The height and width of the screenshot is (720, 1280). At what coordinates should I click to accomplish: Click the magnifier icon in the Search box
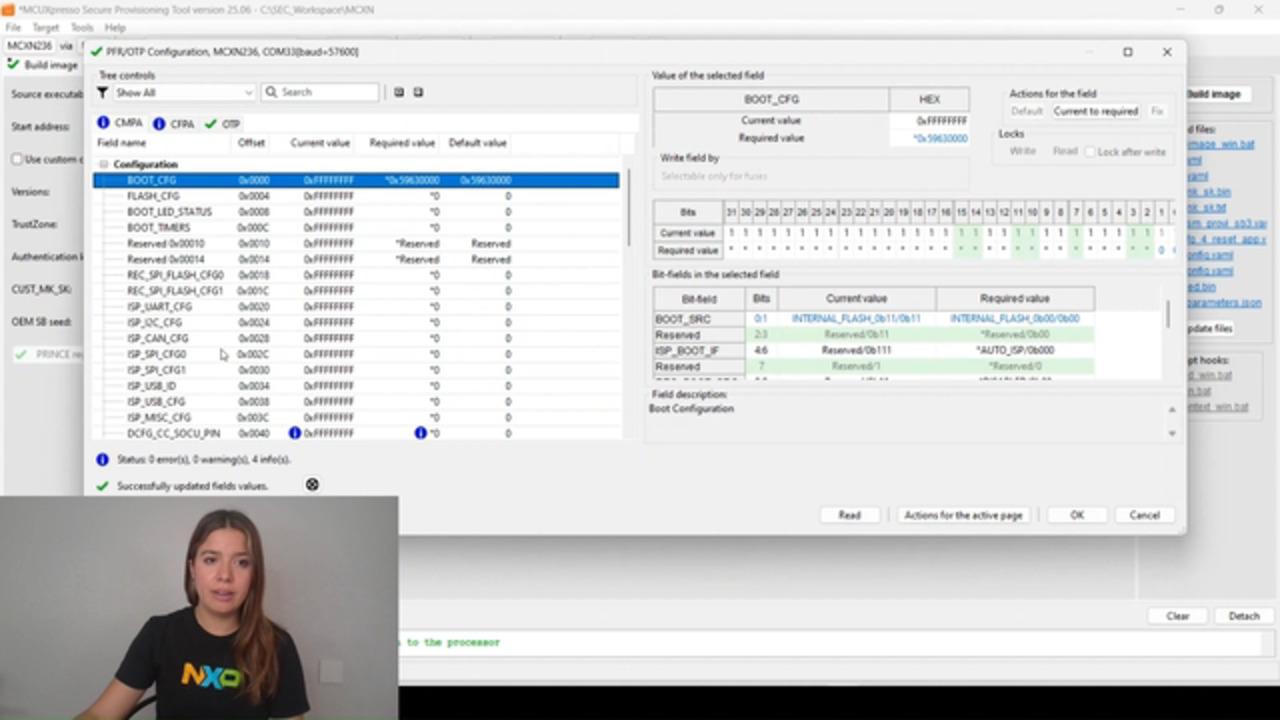270,92
